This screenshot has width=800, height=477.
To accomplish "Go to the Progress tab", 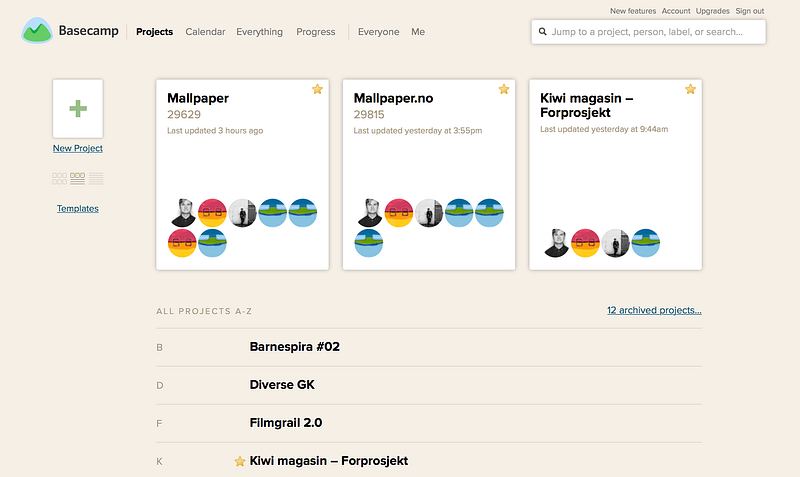I will [316, 32].
